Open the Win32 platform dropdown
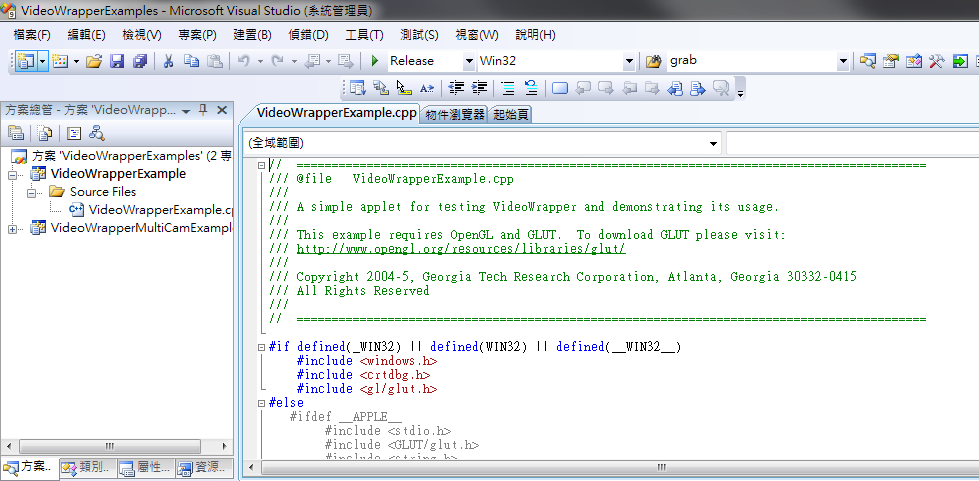 pyautogui.click(x=629, y=61)
